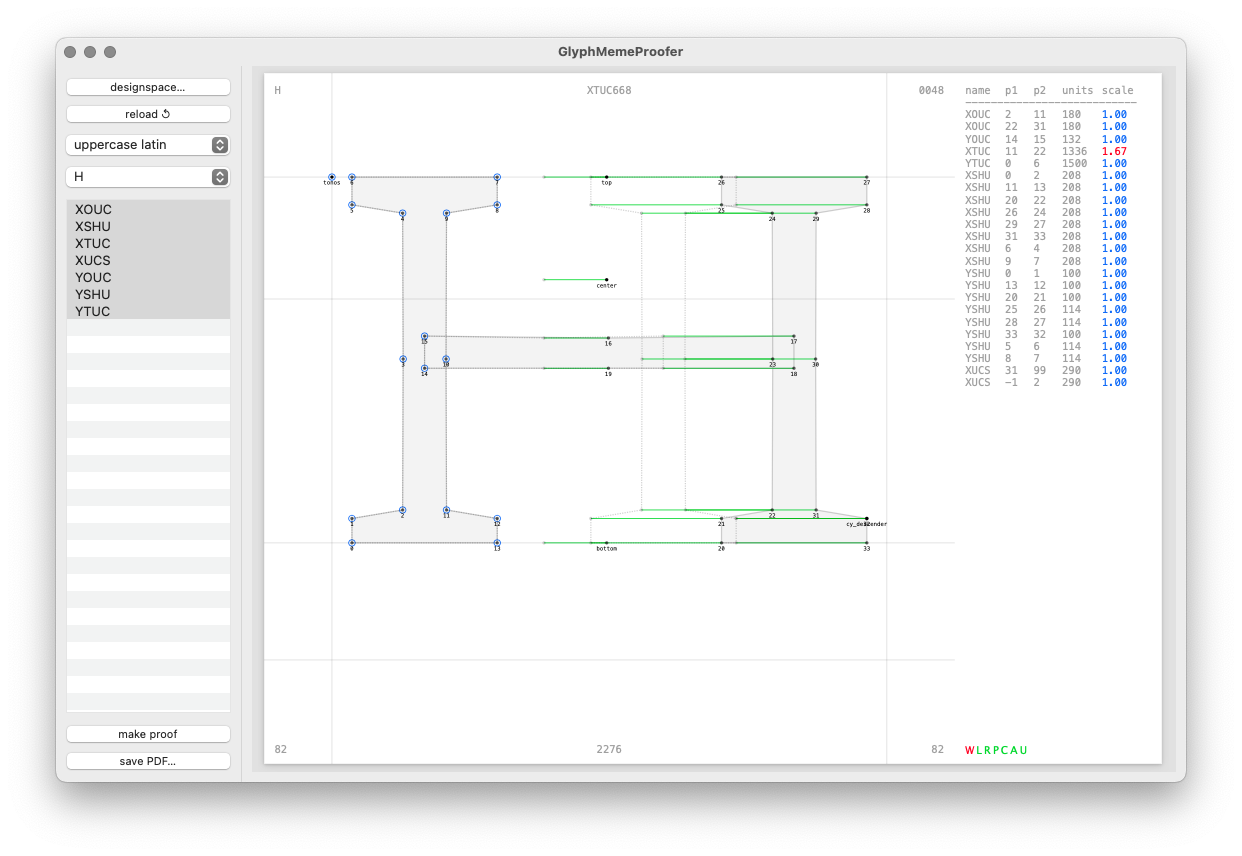Expand the uppercase latin category dropdown
The width and height of the screenshot is (1242, 856).
(x=148, y=145)
